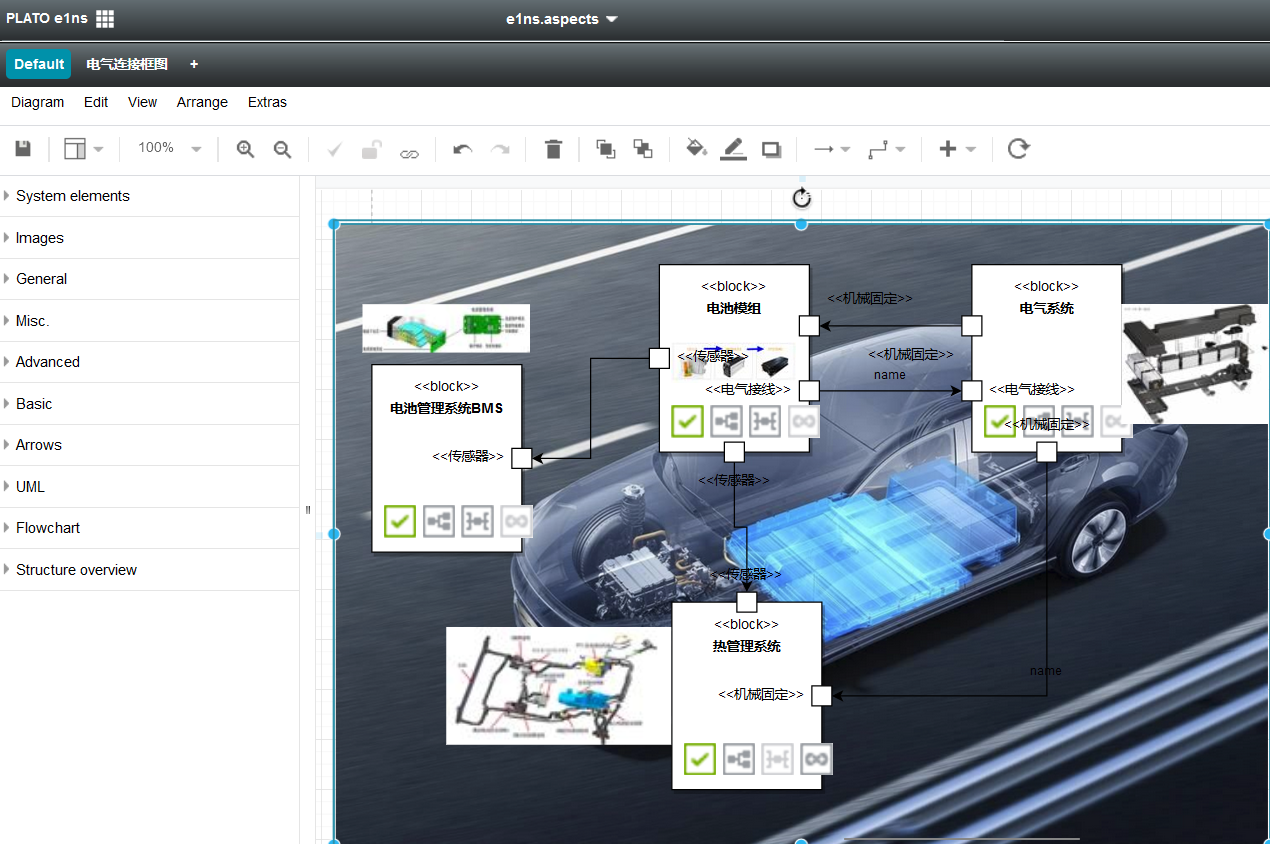Toggle green checkmark on 热管理系统 block

coord(700,759)
